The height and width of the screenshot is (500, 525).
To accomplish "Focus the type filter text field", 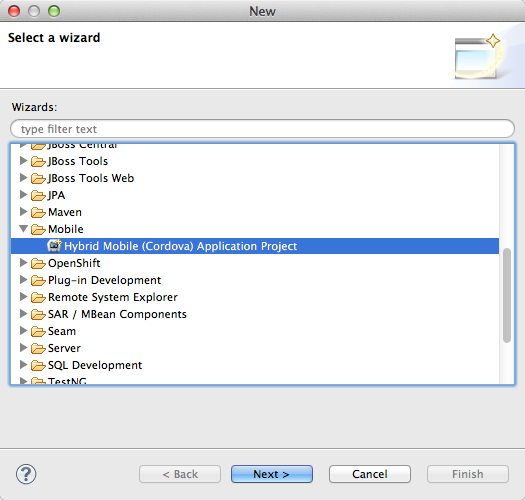I will [x=262, y=129].
